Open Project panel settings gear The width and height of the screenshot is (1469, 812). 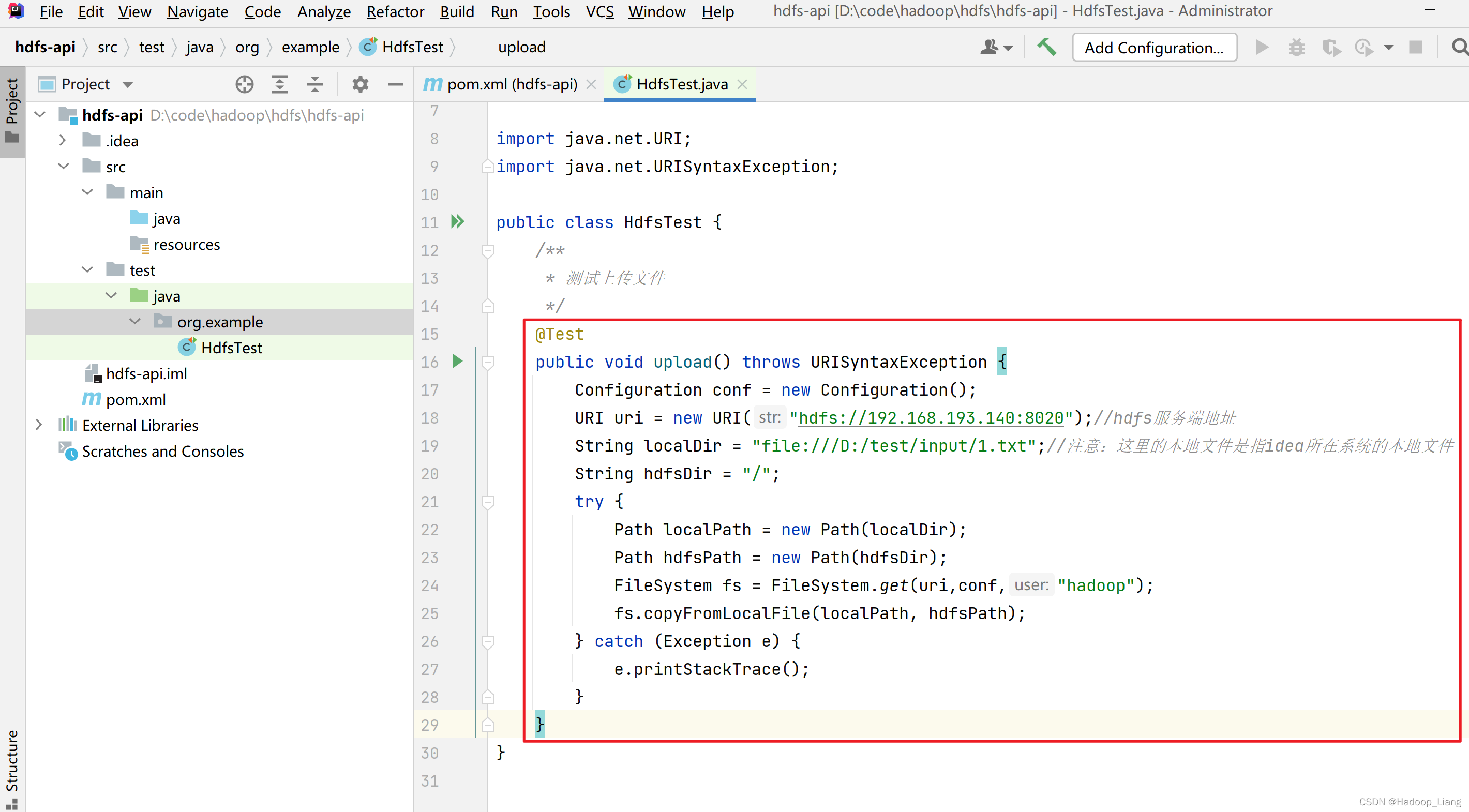coord(360,84)
